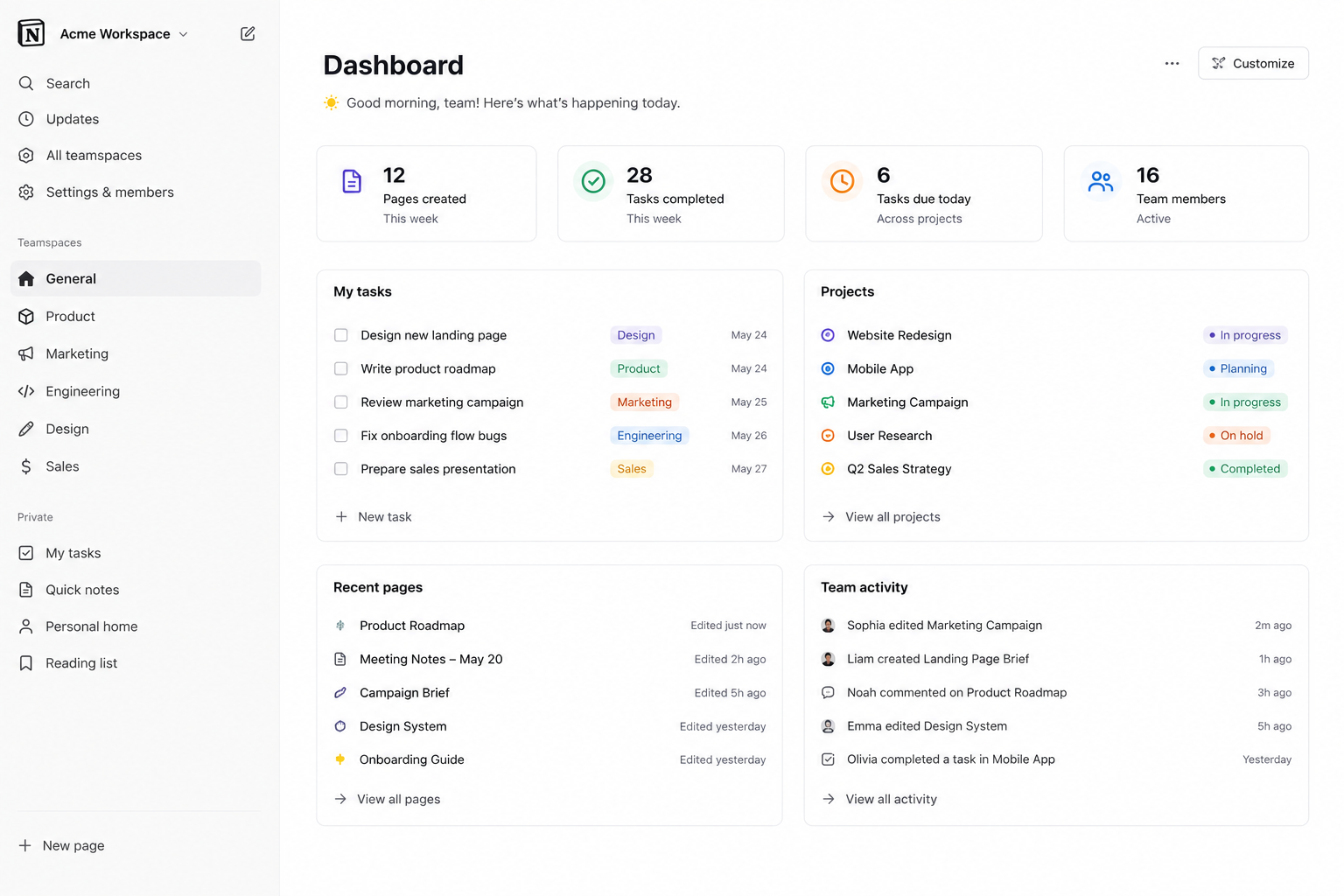Click the 28 Tasks completed card
The image size is (1344, 896).
[x=671, y=193]
